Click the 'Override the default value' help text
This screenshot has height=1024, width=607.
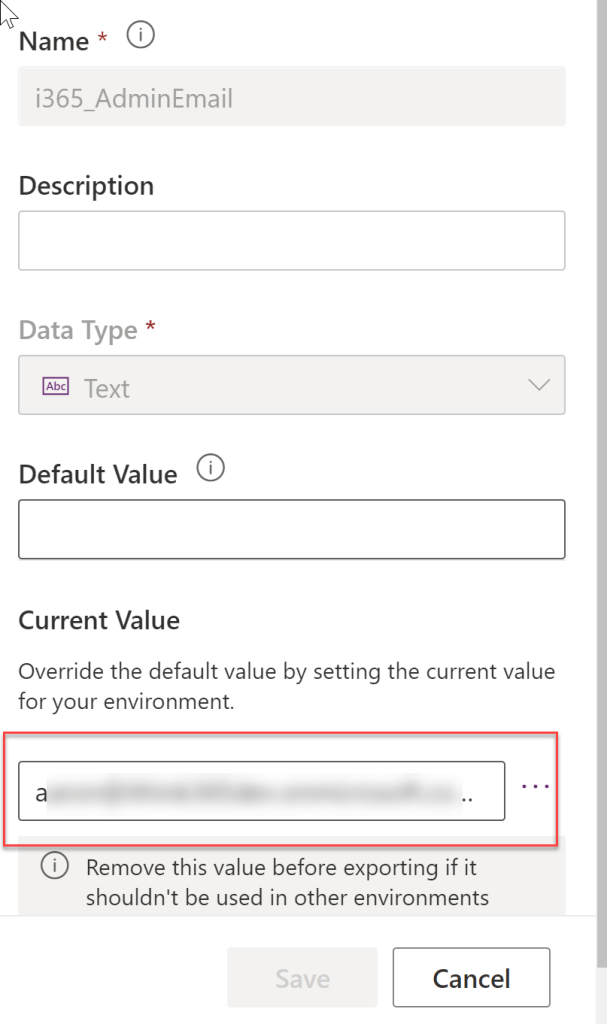(286, 686)
